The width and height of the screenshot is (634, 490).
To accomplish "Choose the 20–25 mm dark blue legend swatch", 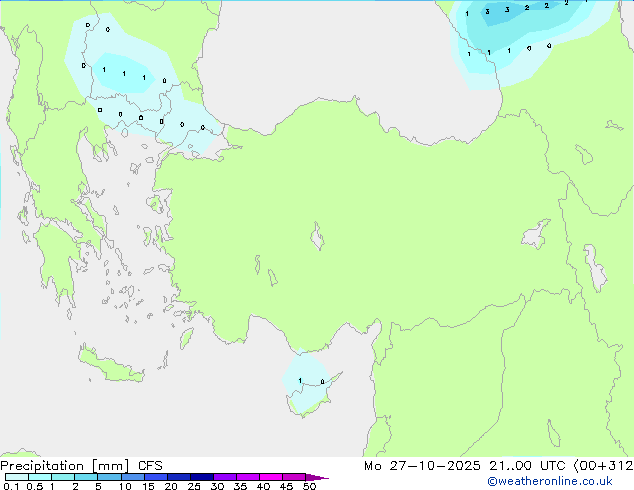I will [x=179, y=477].
